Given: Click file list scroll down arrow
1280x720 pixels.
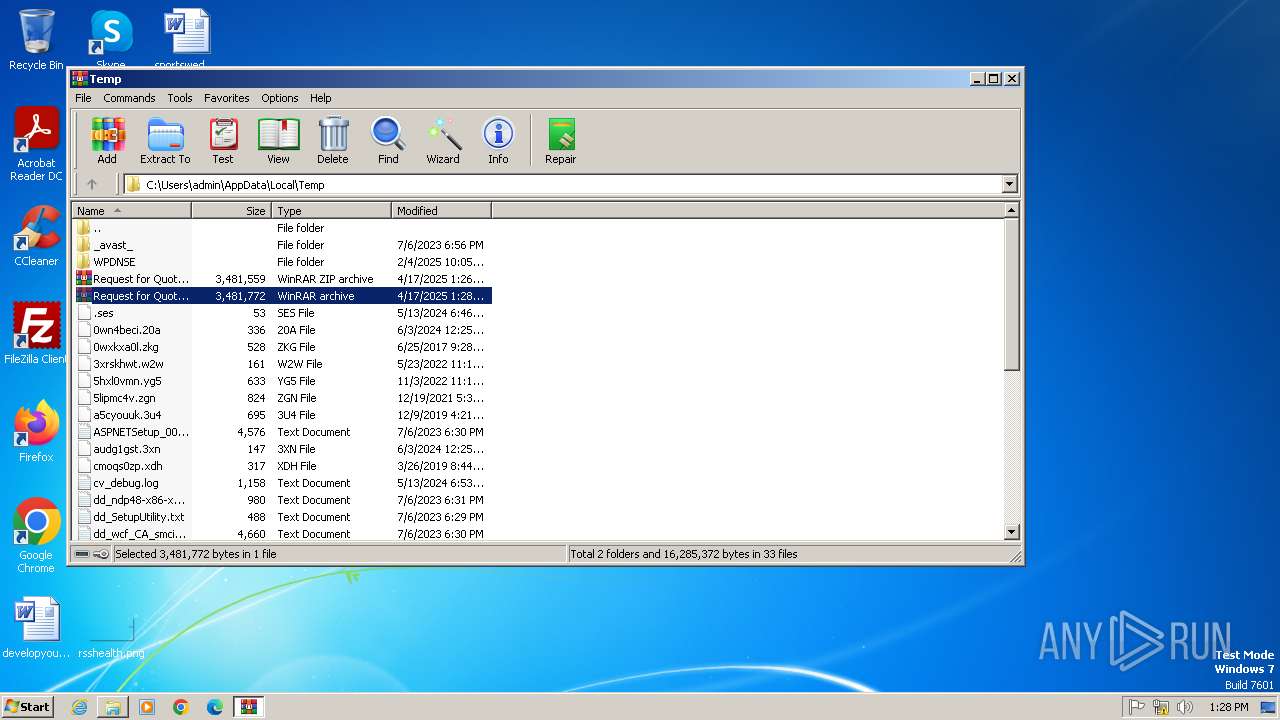Looking at the screenshot, I should coord(1011,533).
